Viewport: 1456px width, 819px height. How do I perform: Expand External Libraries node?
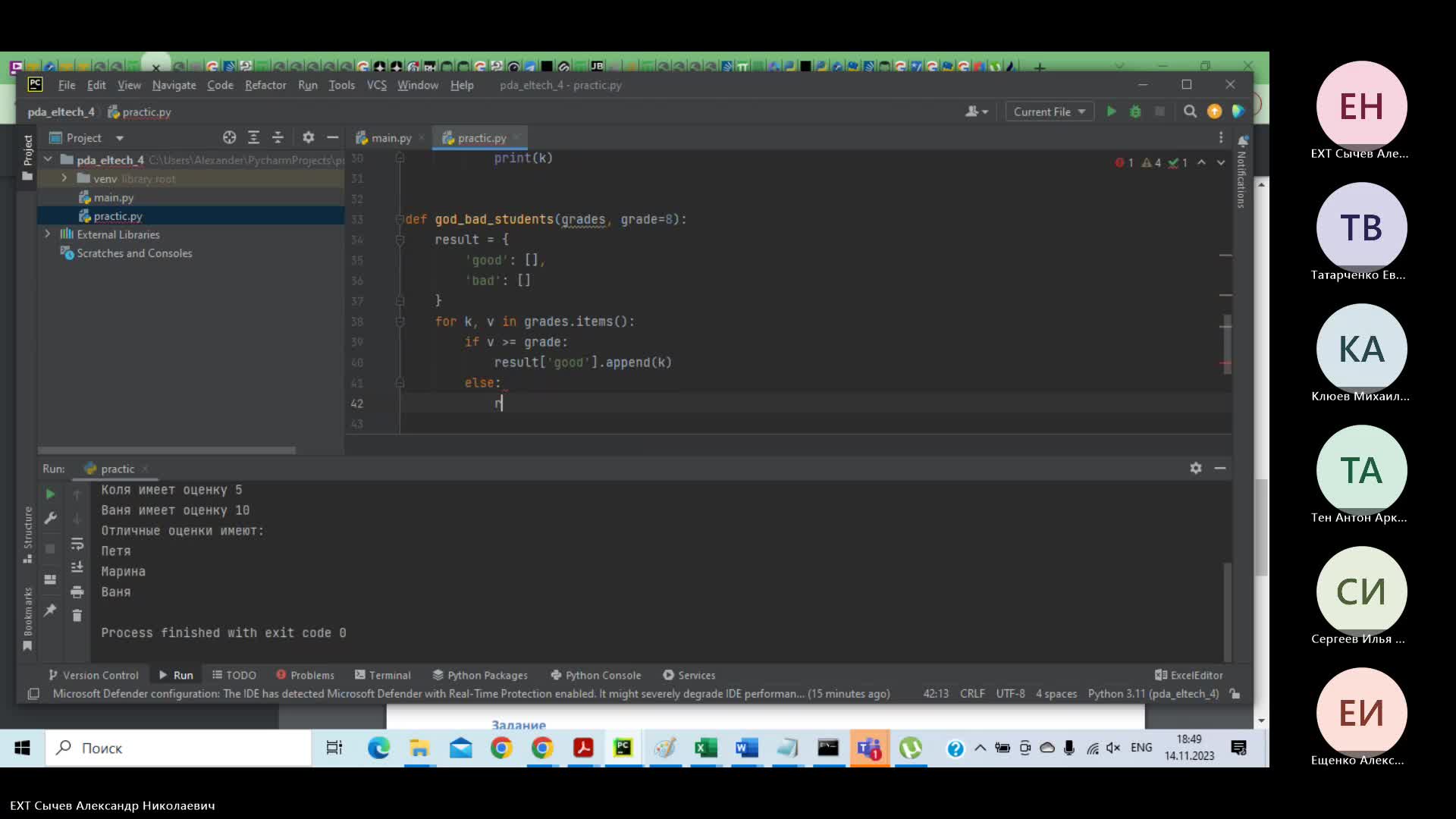click(48, 234)
